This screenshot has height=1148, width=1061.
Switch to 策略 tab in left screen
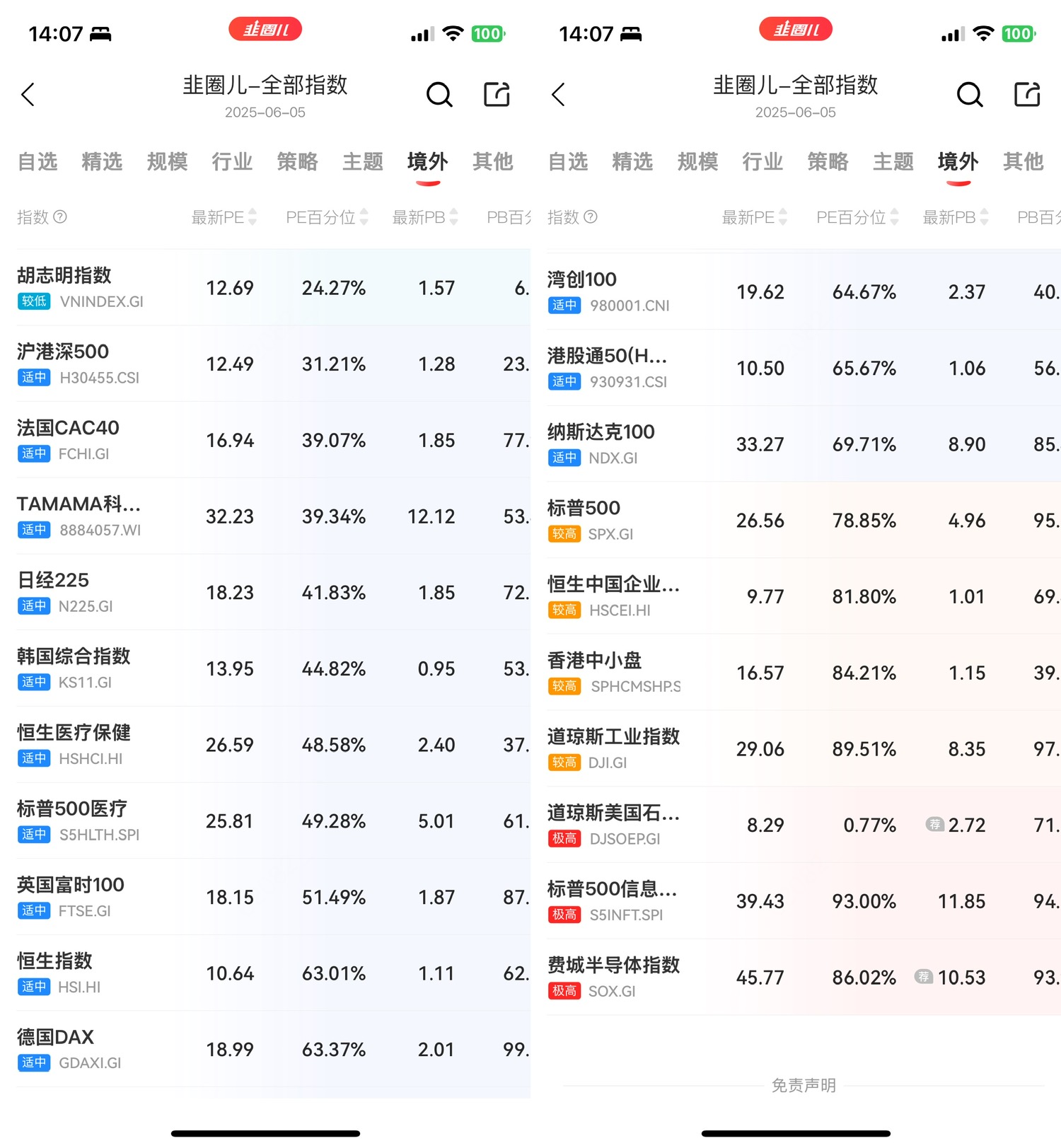click(x=298, y=161)
